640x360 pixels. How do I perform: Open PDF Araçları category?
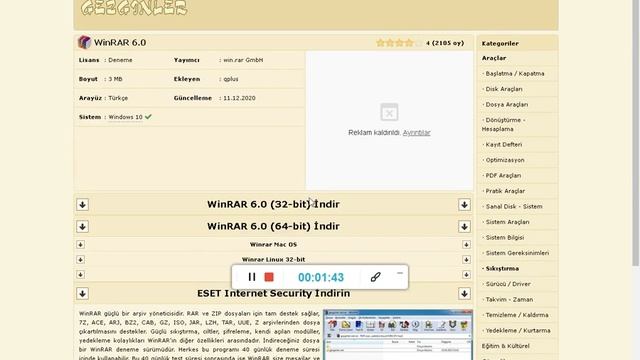[x=503, y=176]
